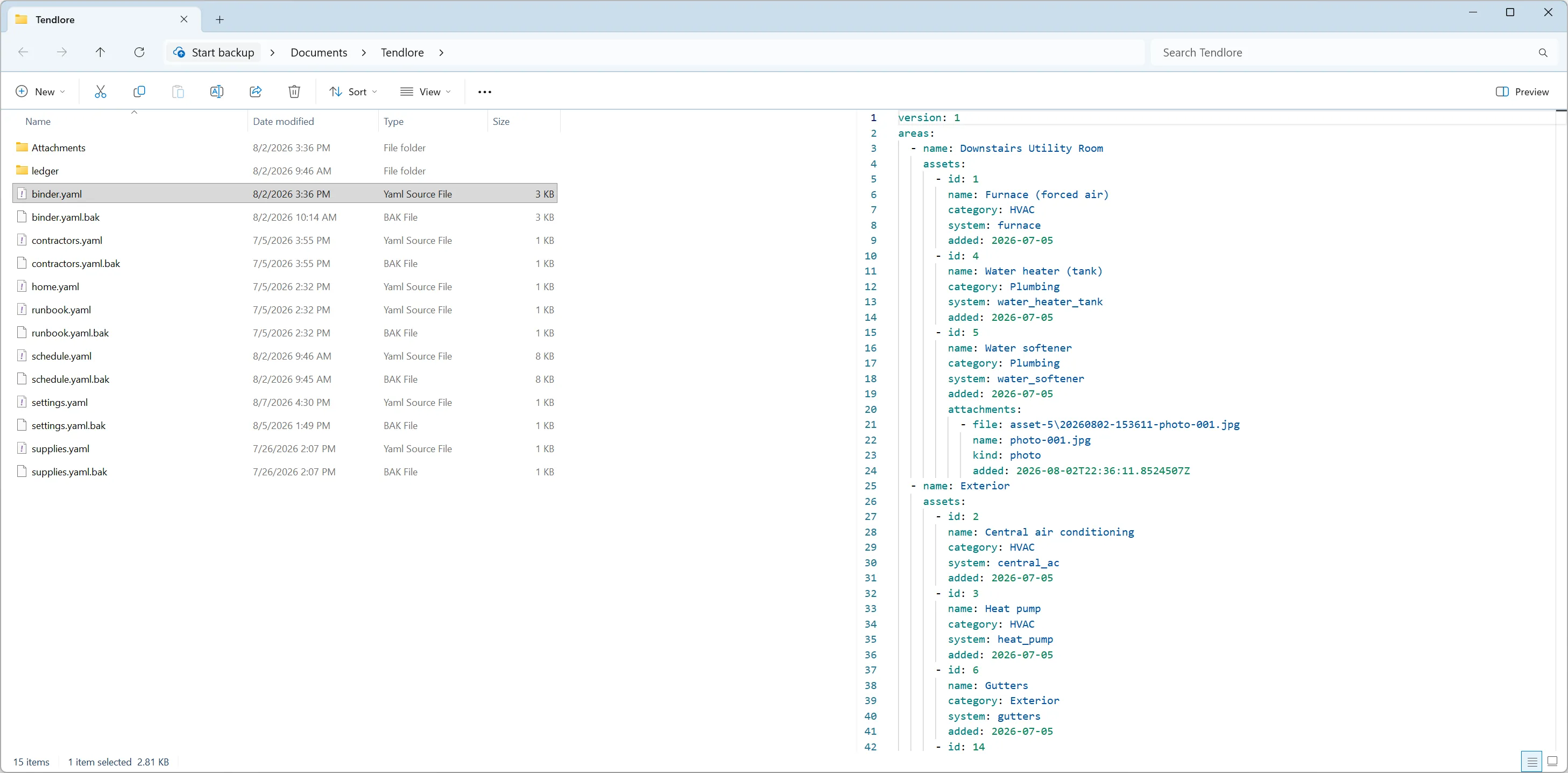This screenshot has height=773, width=1568.
Task: Click the Delete trash icon
Action: (x=294, y=92)
